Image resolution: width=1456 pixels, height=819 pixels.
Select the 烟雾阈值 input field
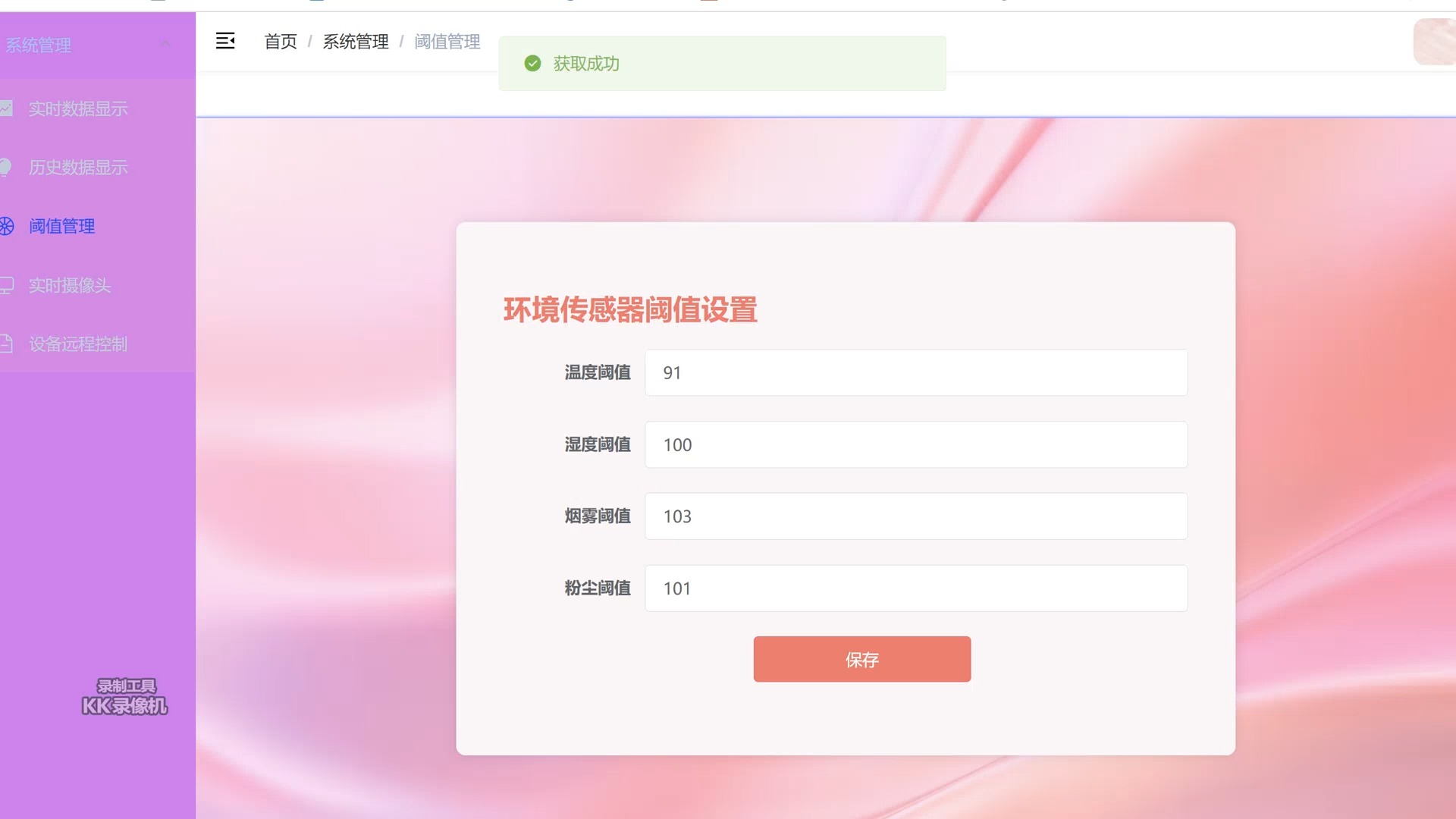916,516
